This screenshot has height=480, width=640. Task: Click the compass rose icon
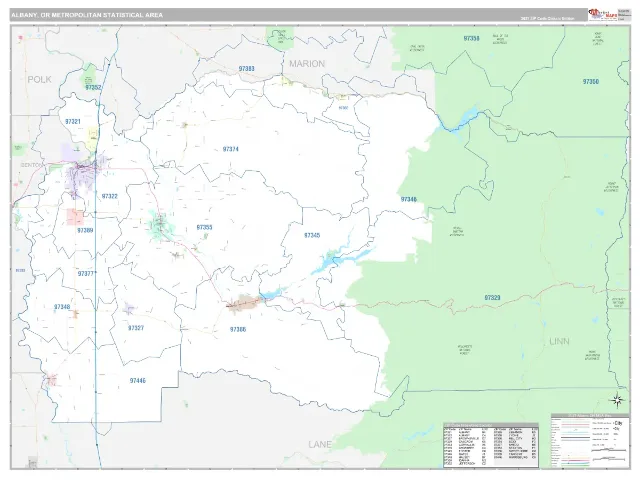click(618, 400)
